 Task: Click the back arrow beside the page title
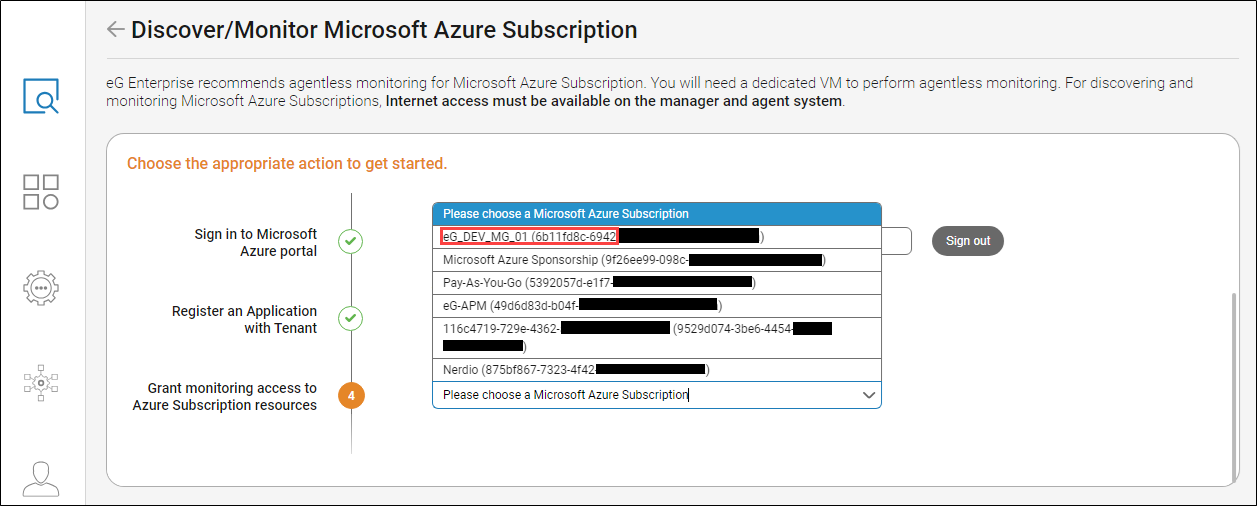[116, 30]
